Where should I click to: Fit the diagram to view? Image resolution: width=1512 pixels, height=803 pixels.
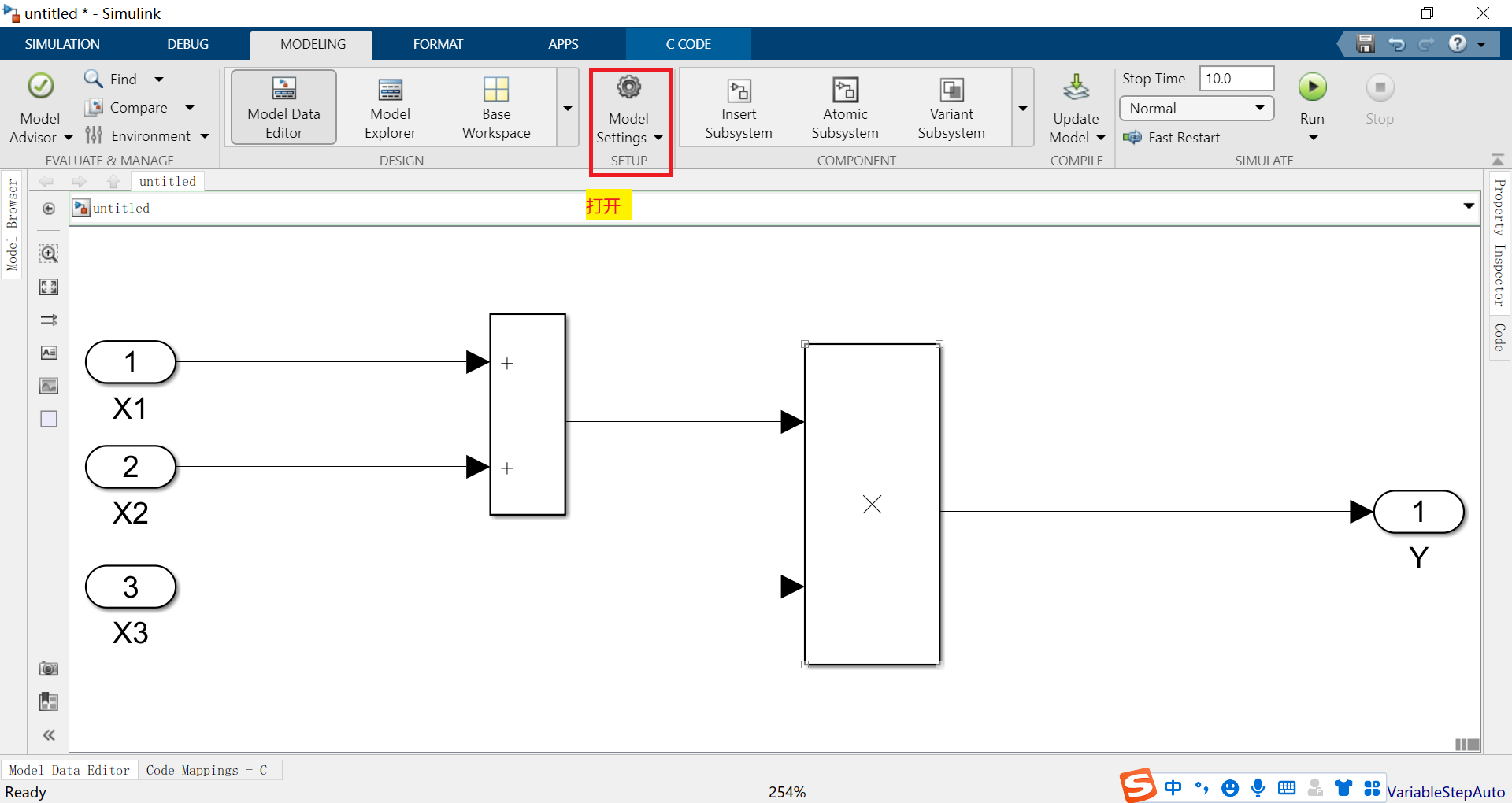coord(49,287)
